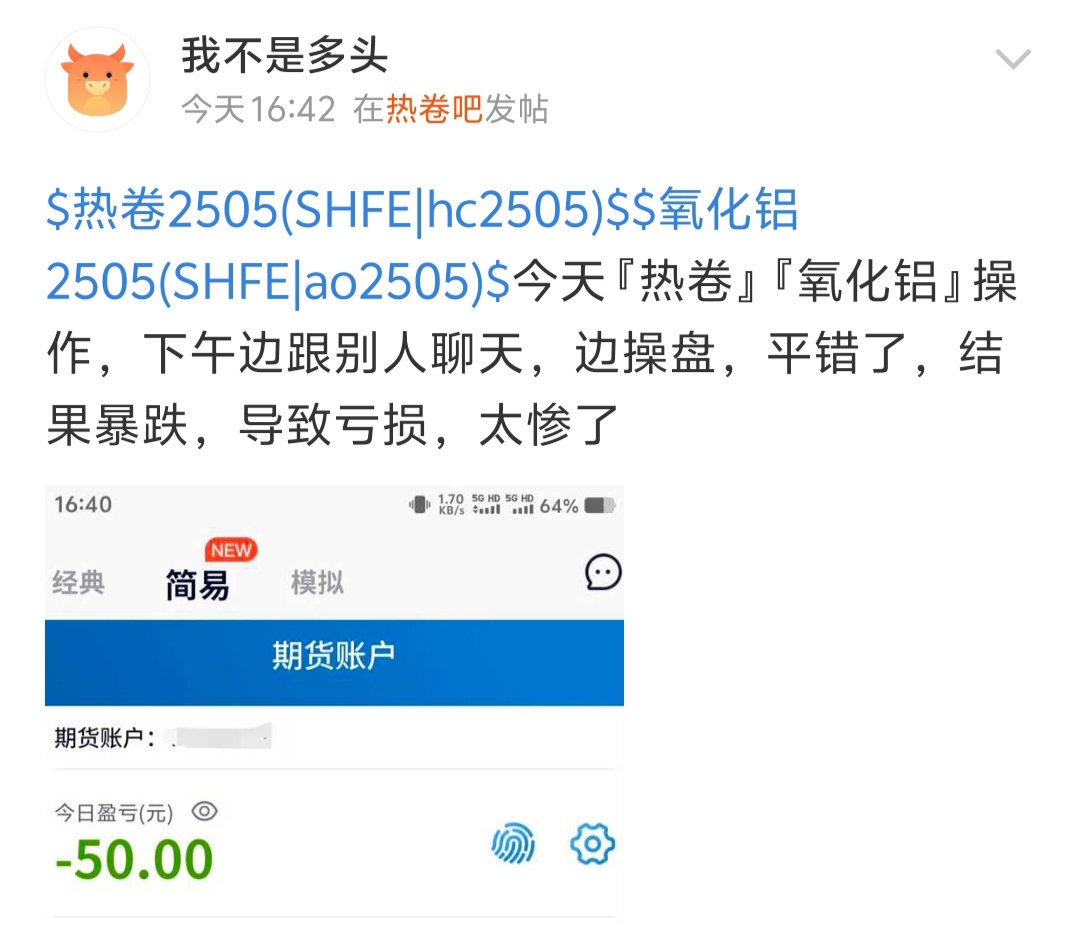Toggle the eye icon hiding 今日盈亏
This screenshot has width=1080, height=932.
[x=204, y=811]
